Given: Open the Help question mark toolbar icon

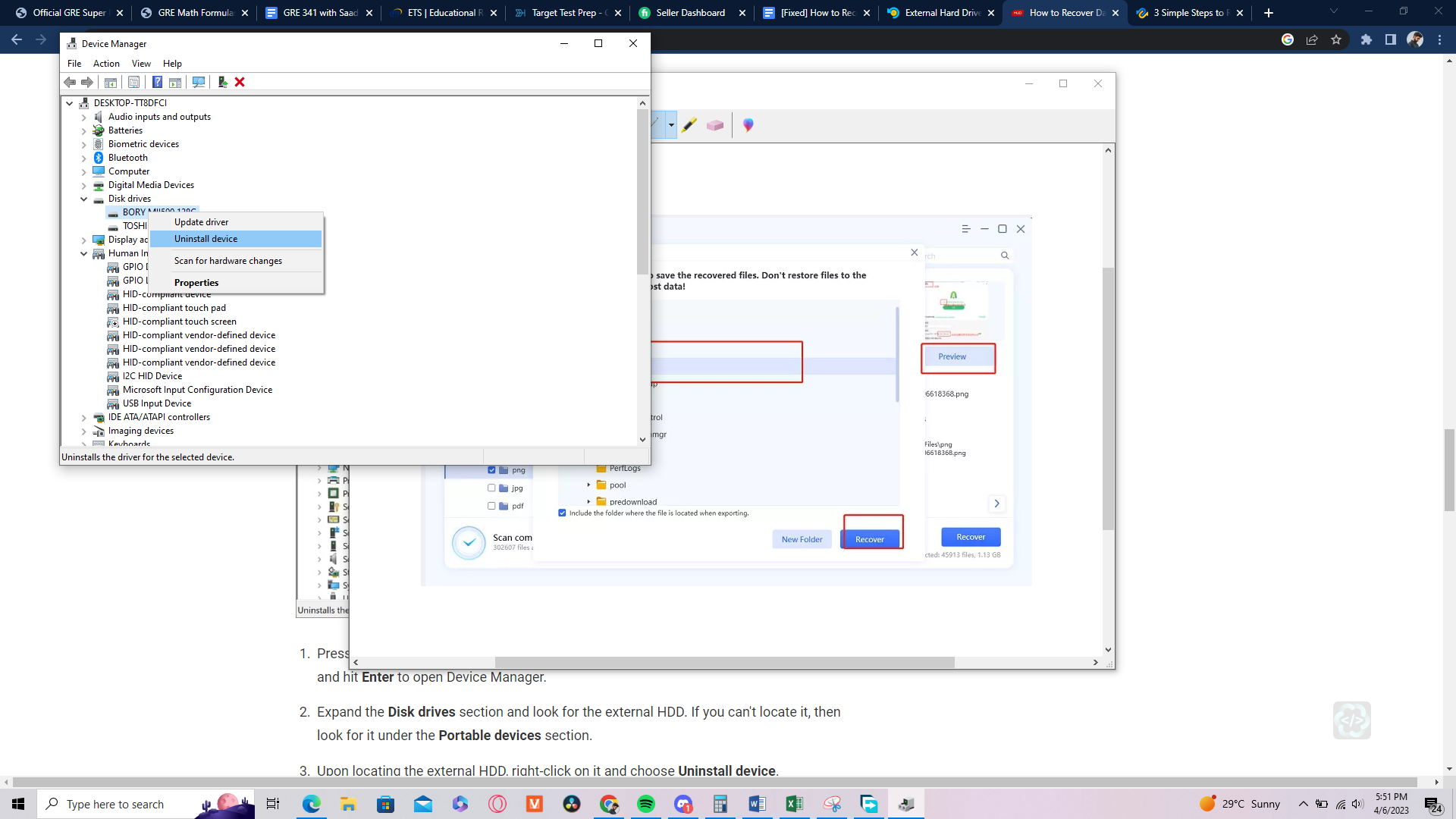Looking at the screenshot, I should [157, 82].
